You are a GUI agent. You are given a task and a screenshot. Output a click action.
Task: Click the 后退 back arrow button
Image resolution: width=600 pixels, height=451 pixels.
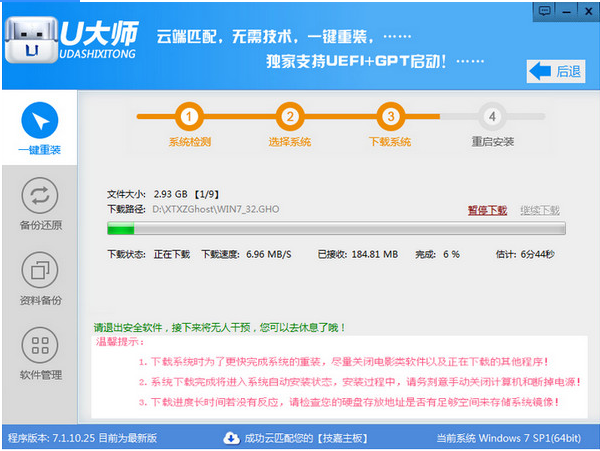(556, 71)
